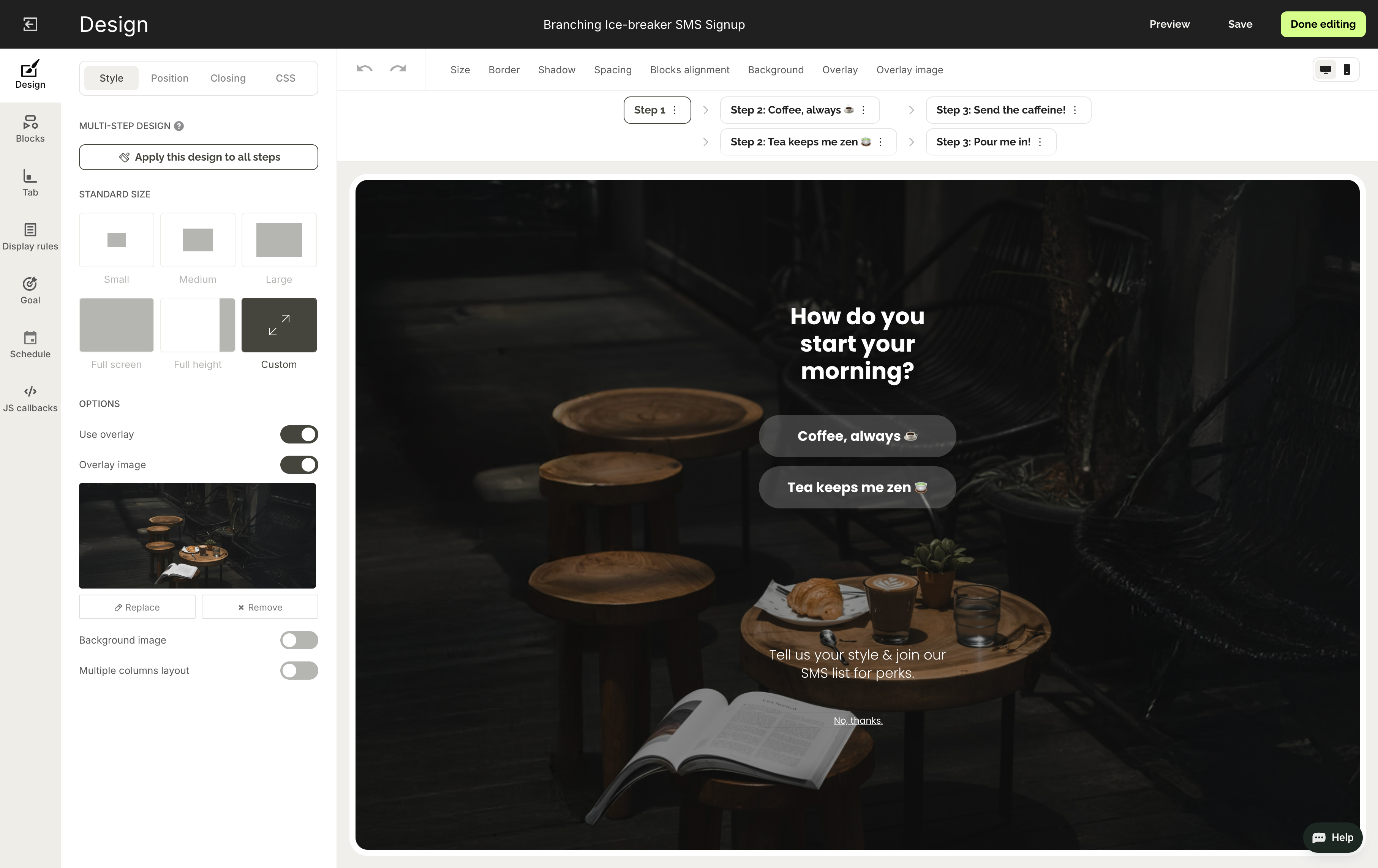Switch to the CSS tab
Screen dimensions: 1378x868
(286, 78)
